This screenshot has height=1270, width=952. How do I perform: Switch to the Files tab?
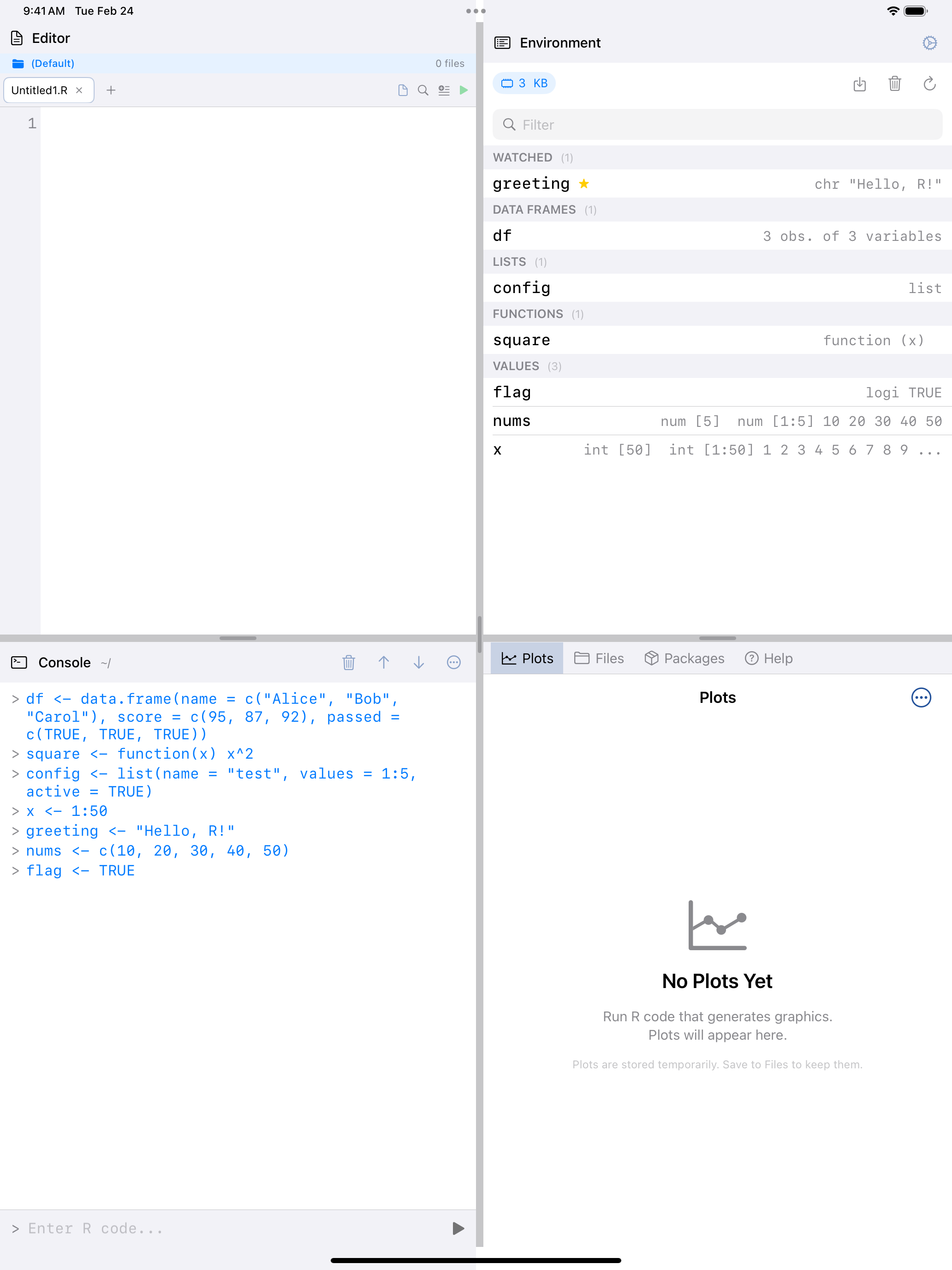(x=599, y=658)
